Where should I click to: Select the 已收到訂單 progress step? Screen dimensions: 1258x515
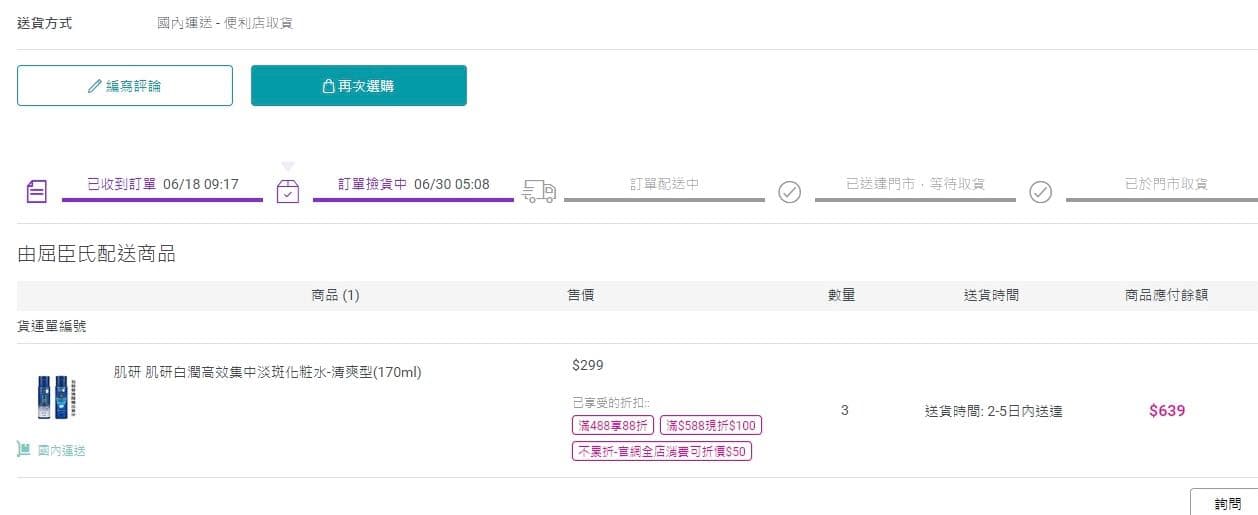click(x=122, y=184)
